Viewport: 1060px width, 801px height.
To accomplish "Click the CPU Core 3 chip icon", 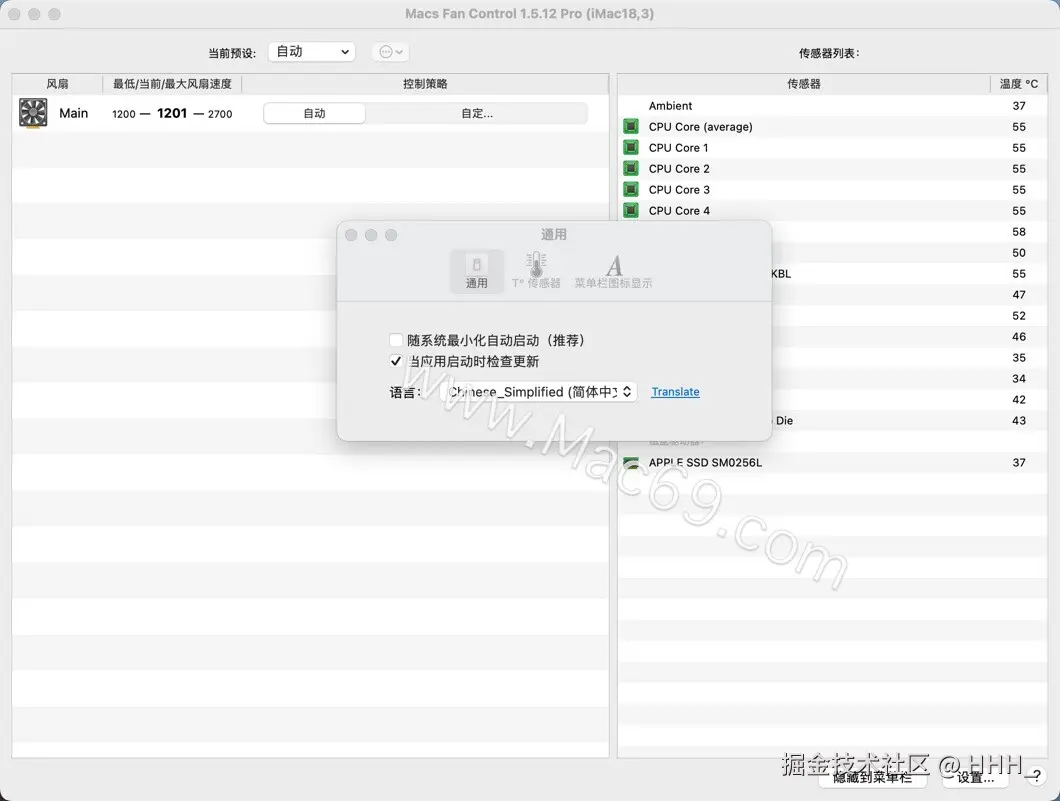I will coord(631,189).
